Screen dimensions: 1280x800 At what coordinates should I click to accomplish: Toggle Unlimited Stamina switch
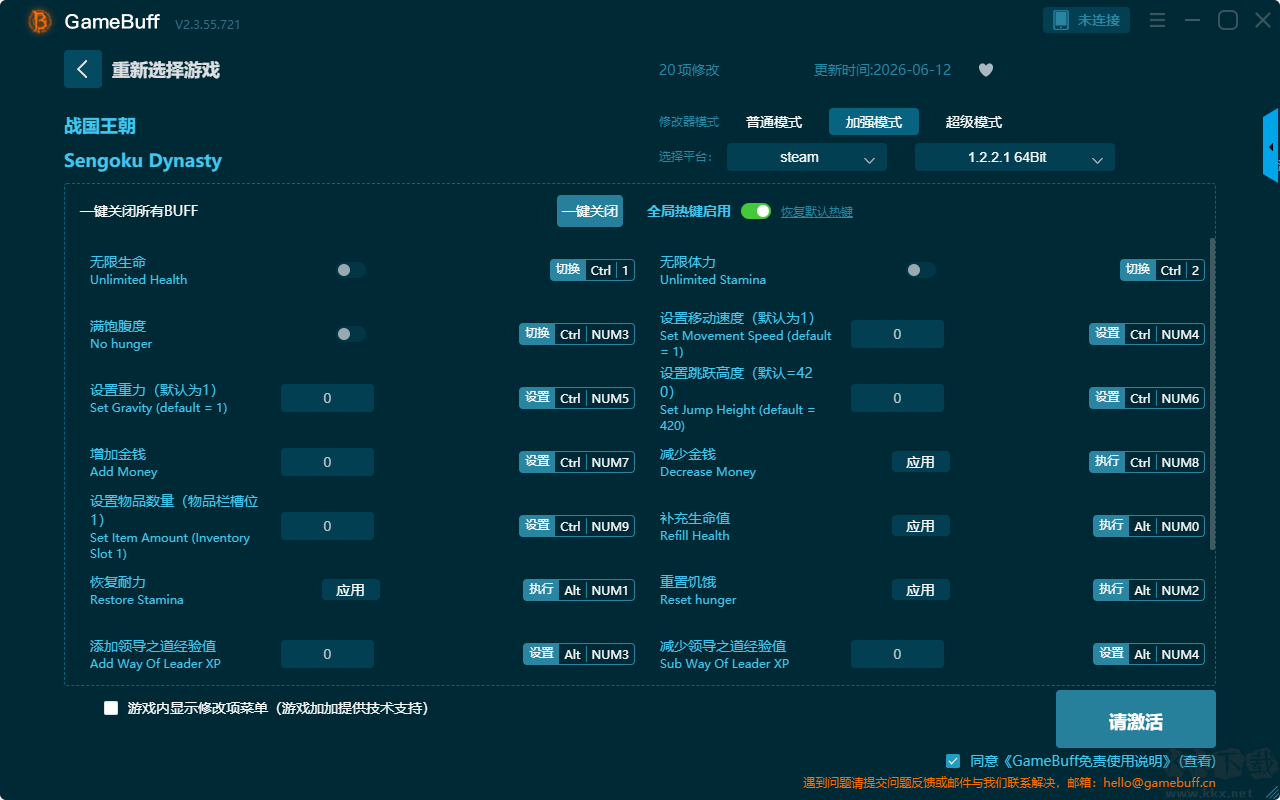tap(921, 270)
